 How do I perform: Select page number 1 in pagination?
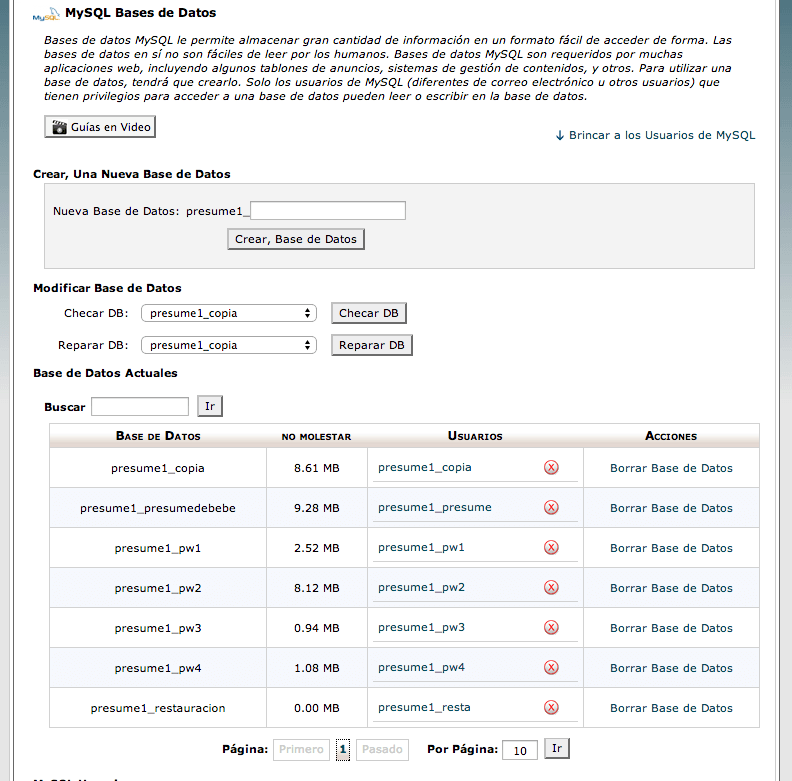coord(342,749)
